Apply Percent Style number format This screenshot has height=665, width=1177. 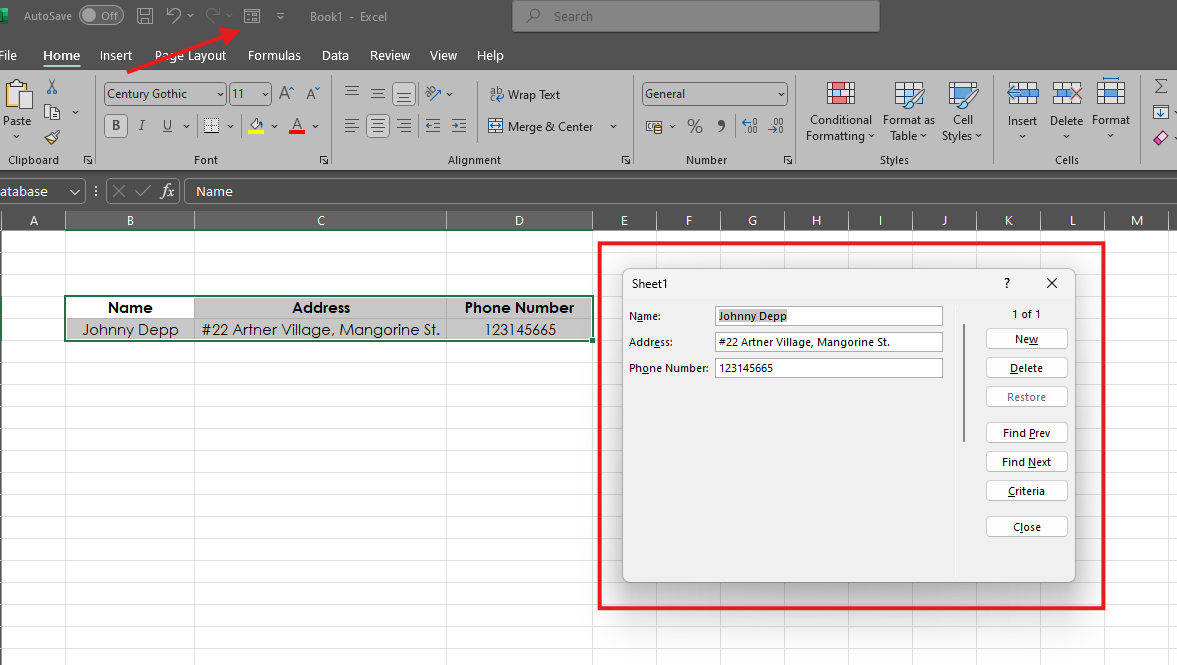click(x=694, y=126)
